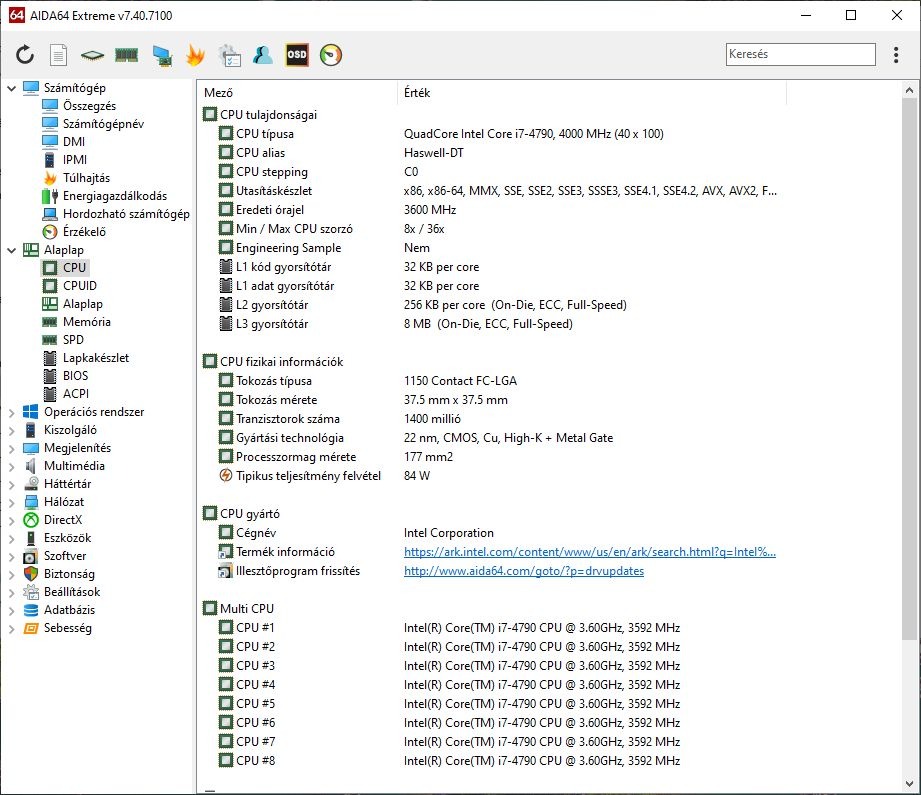Open the ACPI tree item

point(76,394)
